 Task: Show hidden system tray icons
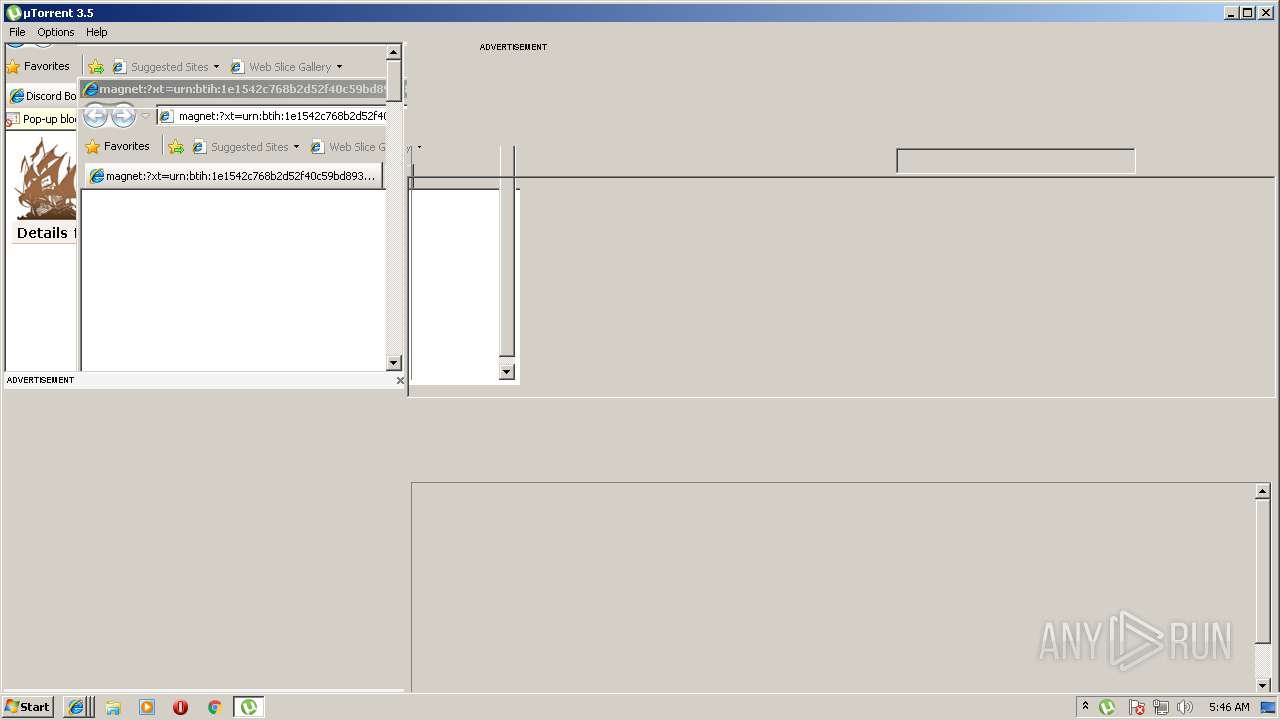(1085, 706)
